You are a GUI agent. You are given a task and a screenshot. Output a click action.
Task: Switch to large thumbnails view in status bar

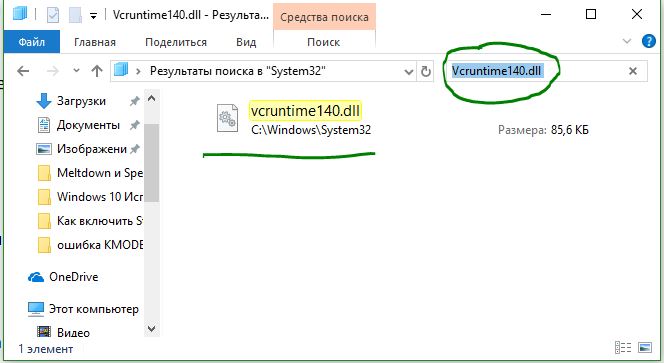click(x=645, y=348)
